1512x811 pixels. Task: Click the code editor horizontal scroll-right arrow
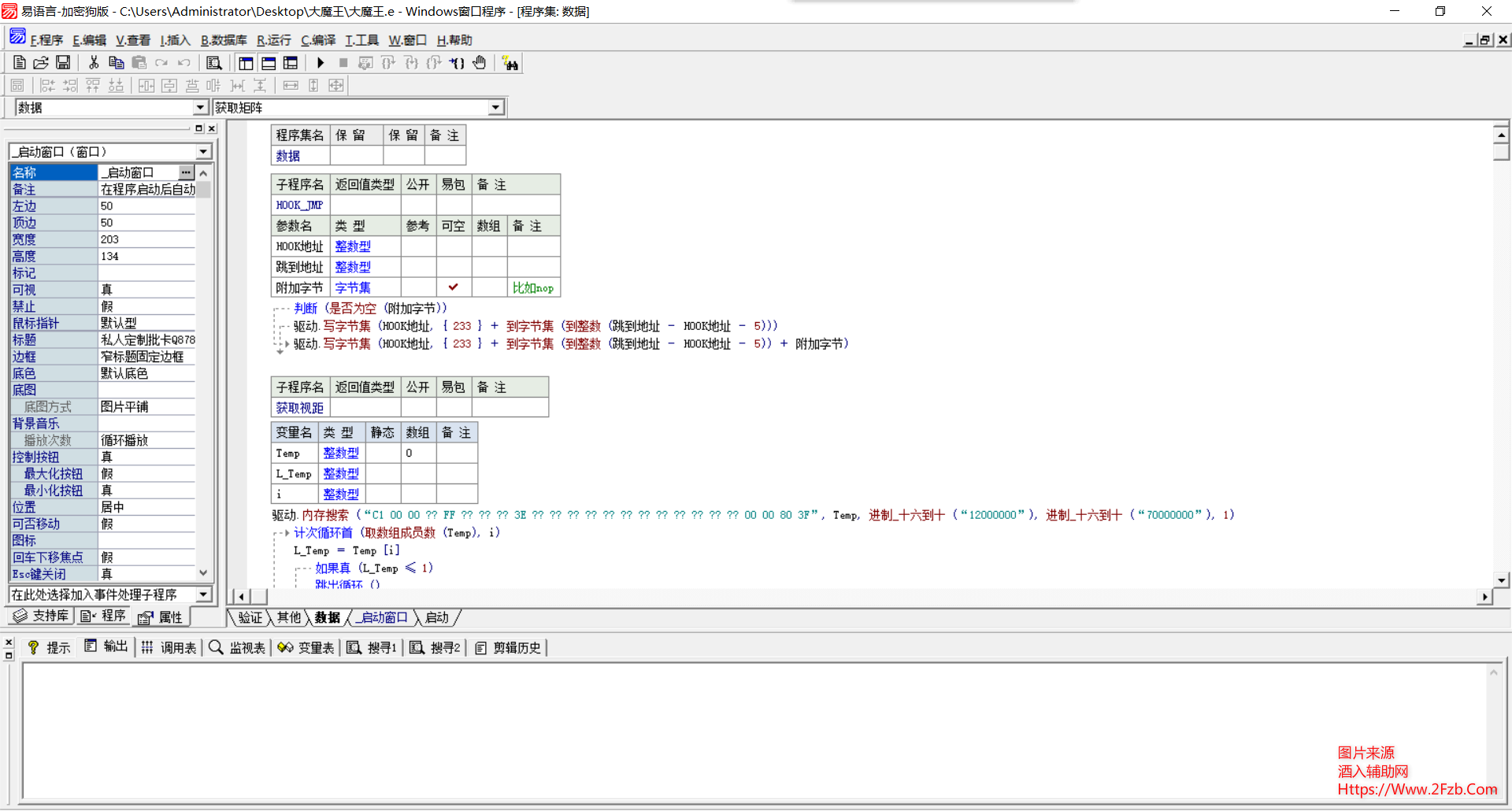[1484, 597]
